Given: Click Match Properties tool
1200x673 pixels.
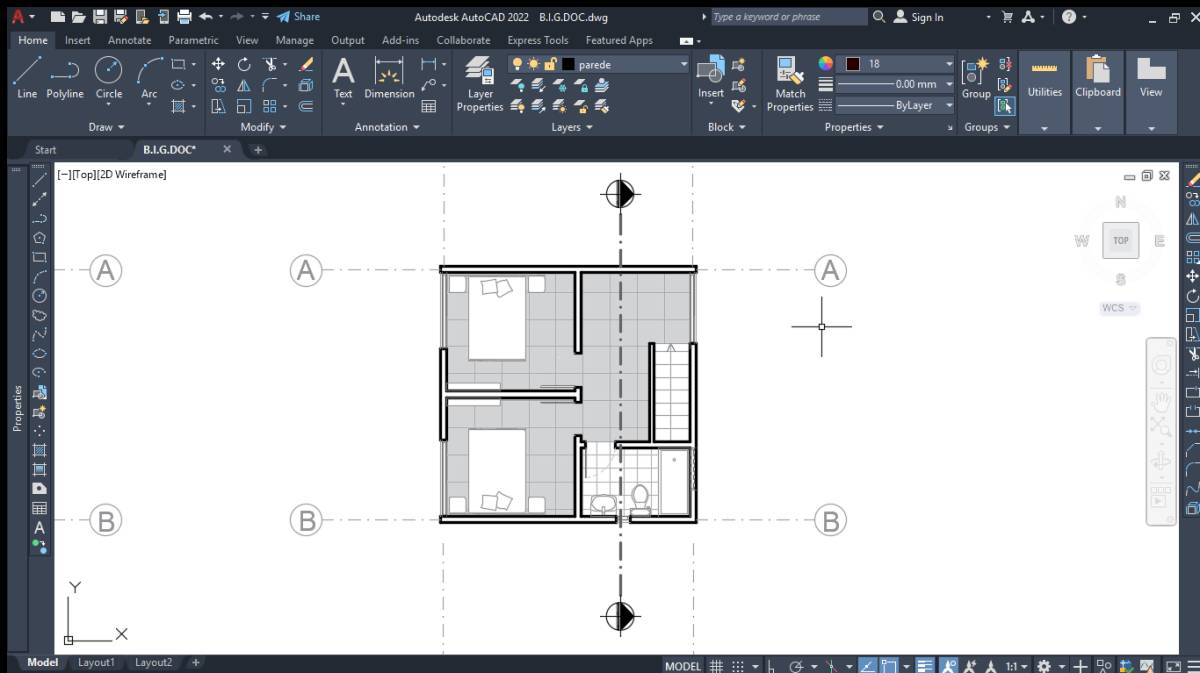Looking at the screenshot, I should (x=790, y=84).
